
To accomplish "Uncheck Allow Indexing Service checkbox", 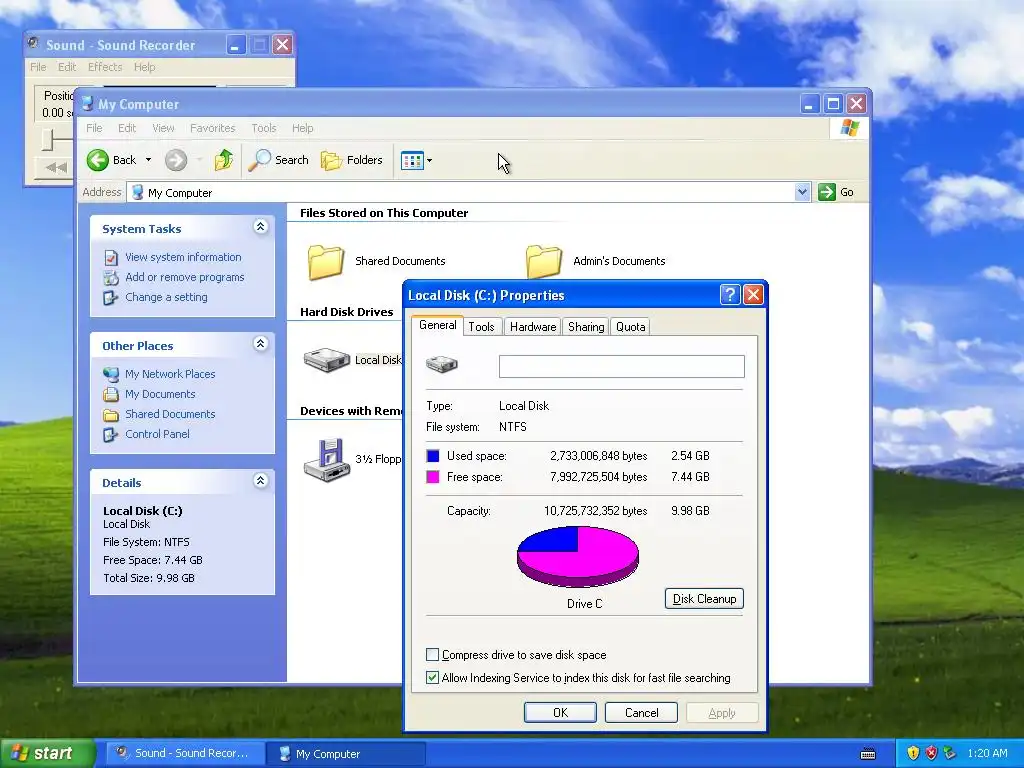I will [432, 677].
